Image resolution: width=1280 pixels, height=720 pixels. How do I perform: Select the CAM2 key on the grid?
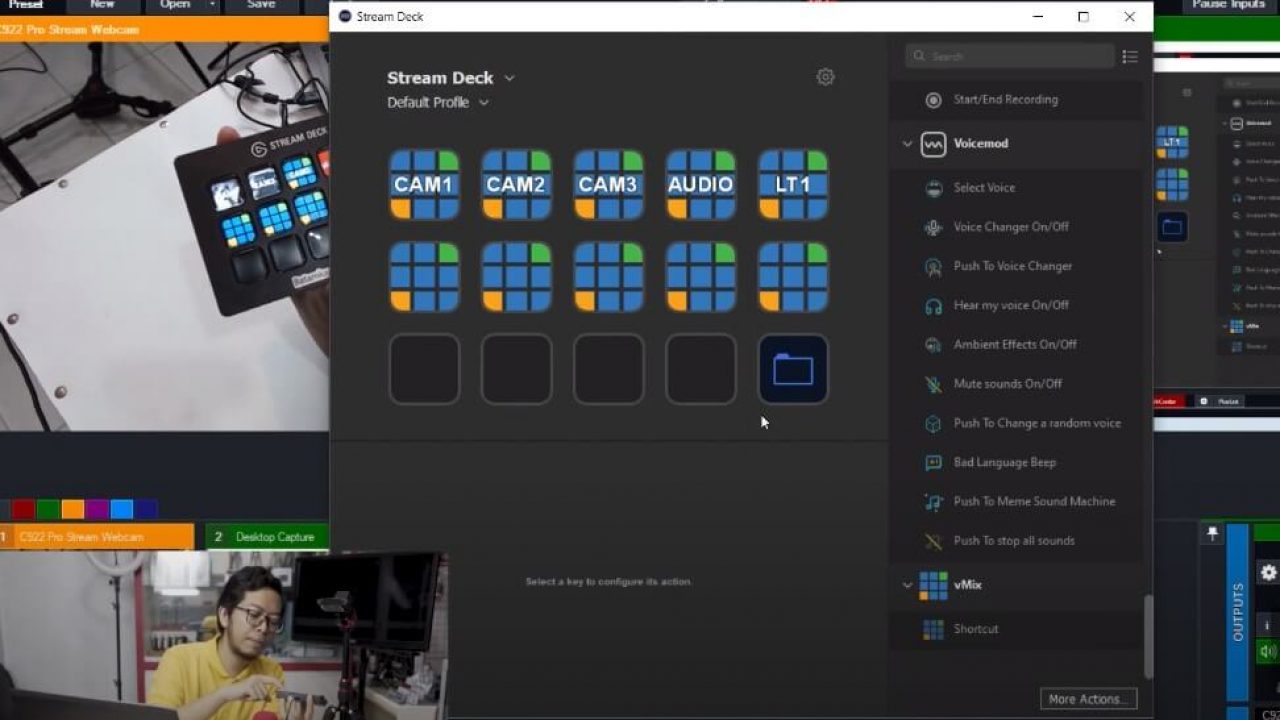coord(516,185)
